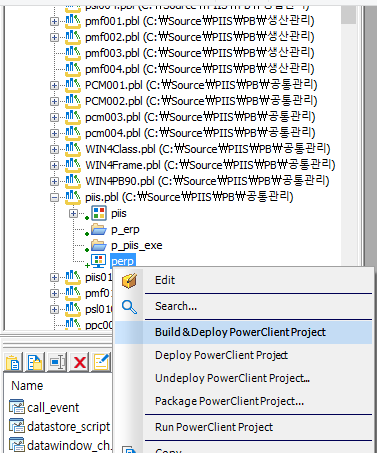Select the piis application object icon

pos(99,213)
